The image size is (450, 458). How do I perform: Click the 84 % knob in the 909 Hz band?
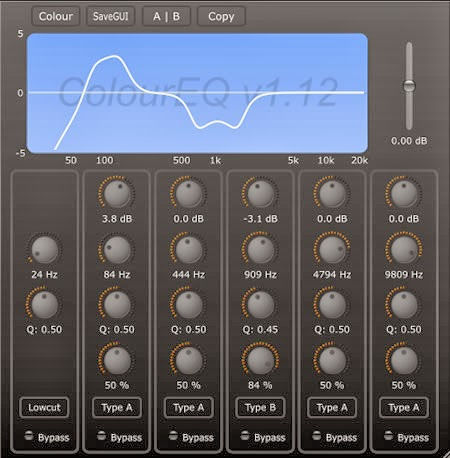pyautogui.click(x=260, y=361)
